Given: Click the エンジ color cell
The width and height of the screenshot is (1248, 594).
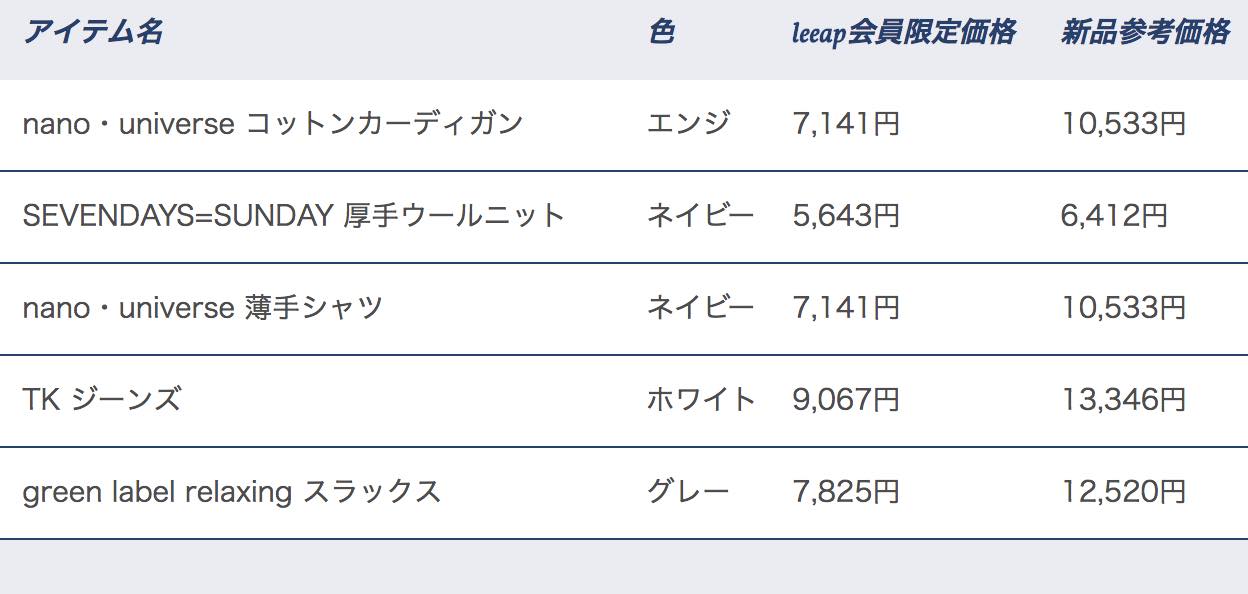Looking at the screenshot, I should 689,124.
